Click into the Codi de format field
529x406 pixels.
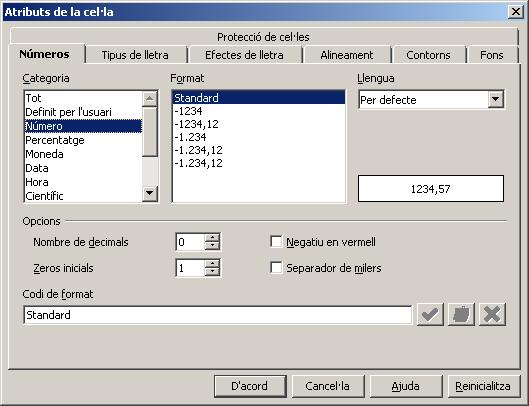[x=218, y=315]
